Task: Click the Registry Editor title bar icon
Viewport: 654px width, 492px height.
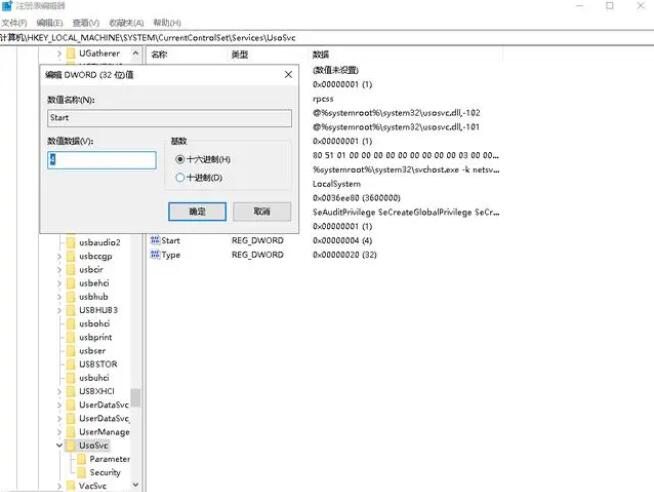Action: click(x=7, y=6)
